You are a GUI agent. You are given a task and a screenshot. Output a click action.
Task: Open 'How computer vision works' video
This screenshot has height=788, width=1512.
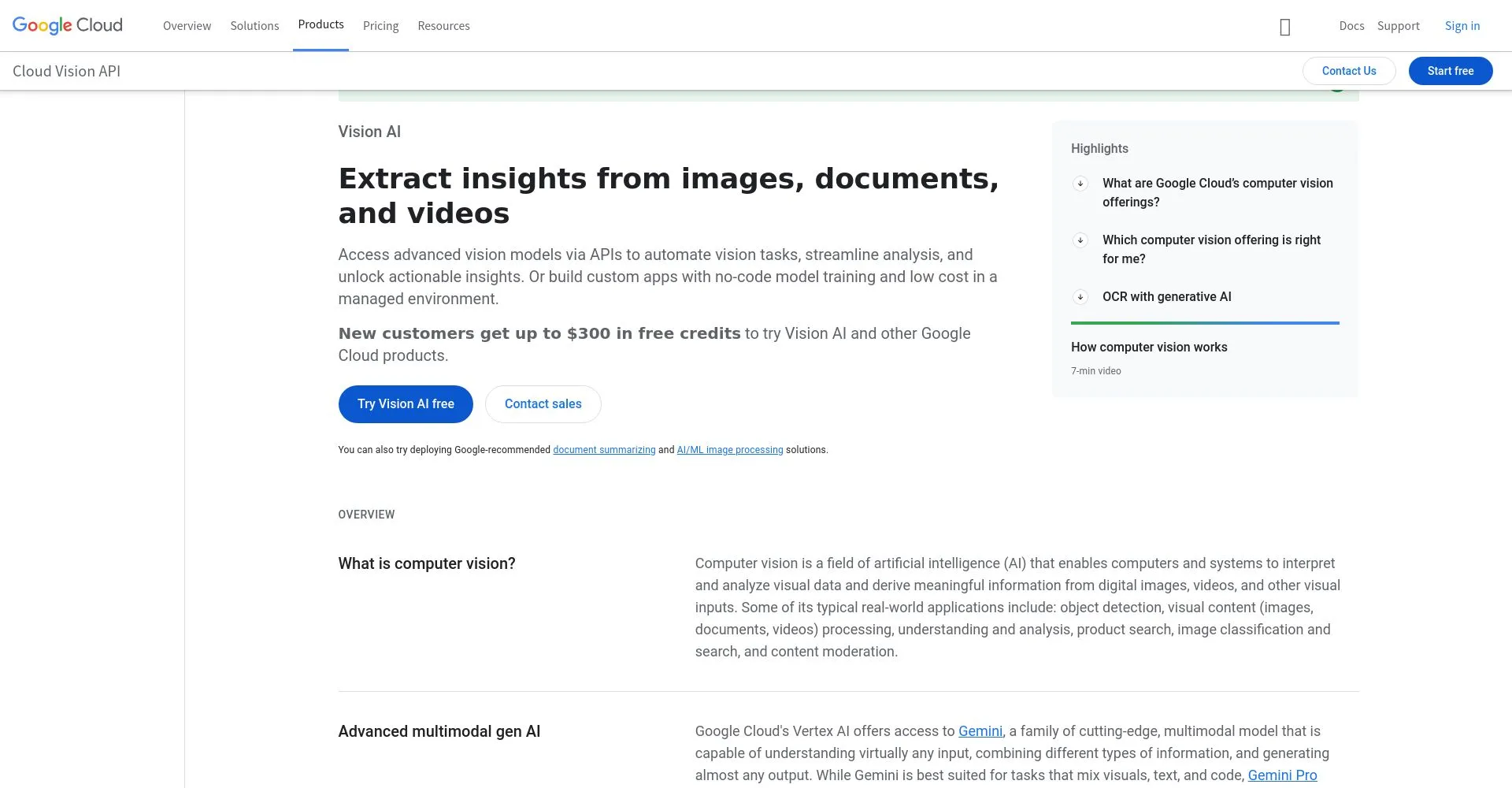tap(1149, 348)
